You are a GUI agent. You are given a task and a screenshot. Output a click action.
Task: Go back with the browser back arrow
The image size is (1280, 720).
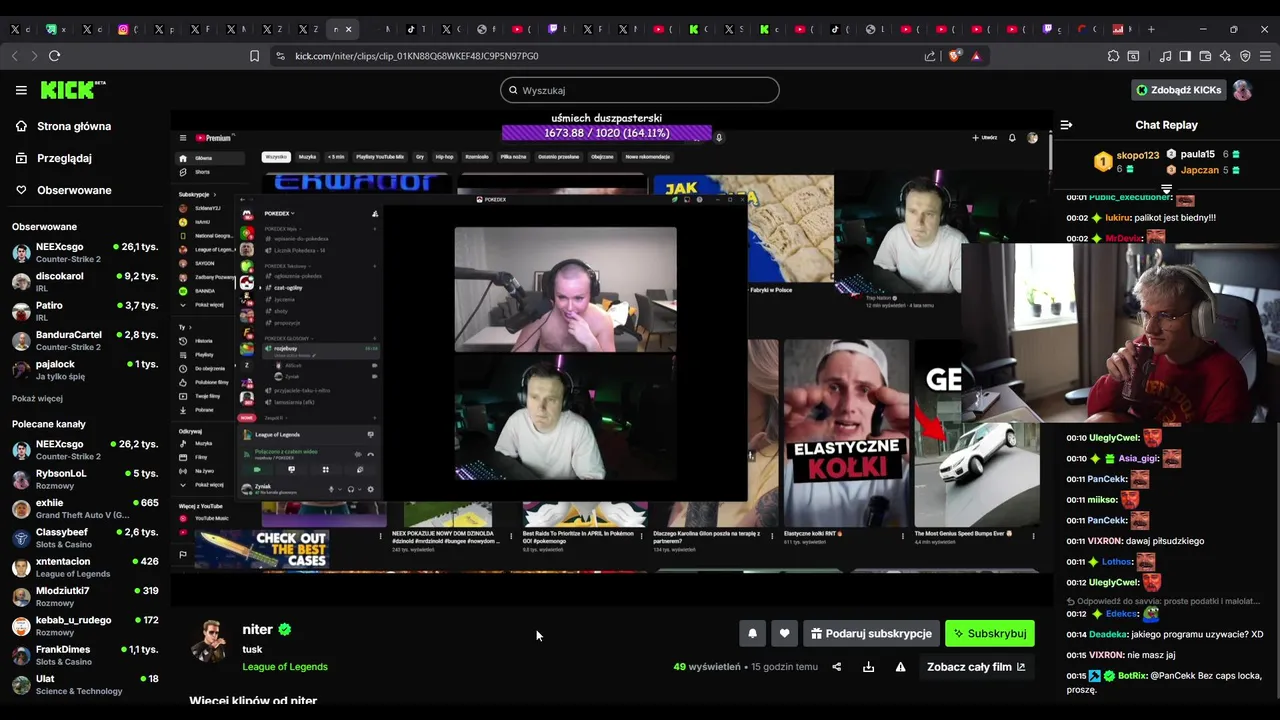pos(15,56)
